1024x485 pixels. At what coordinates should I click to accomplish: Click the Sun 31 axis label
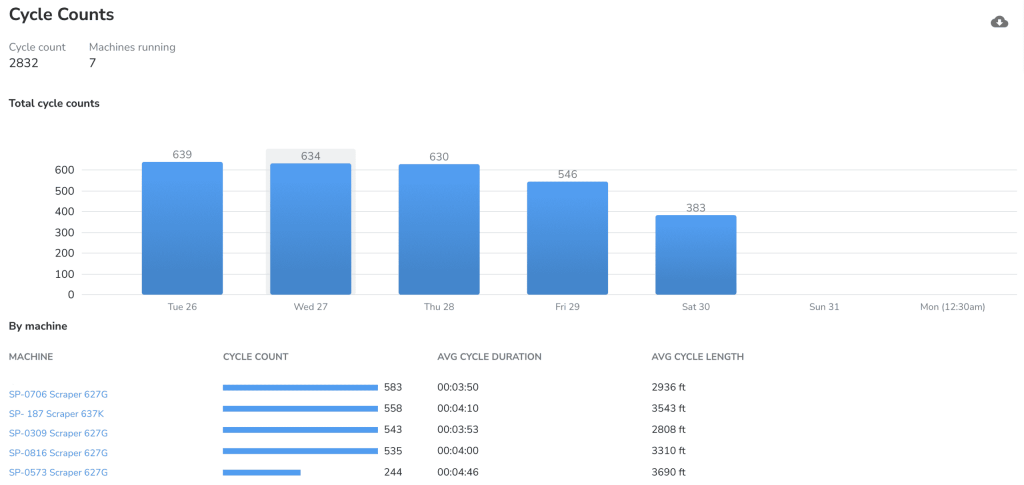(824, 307)
